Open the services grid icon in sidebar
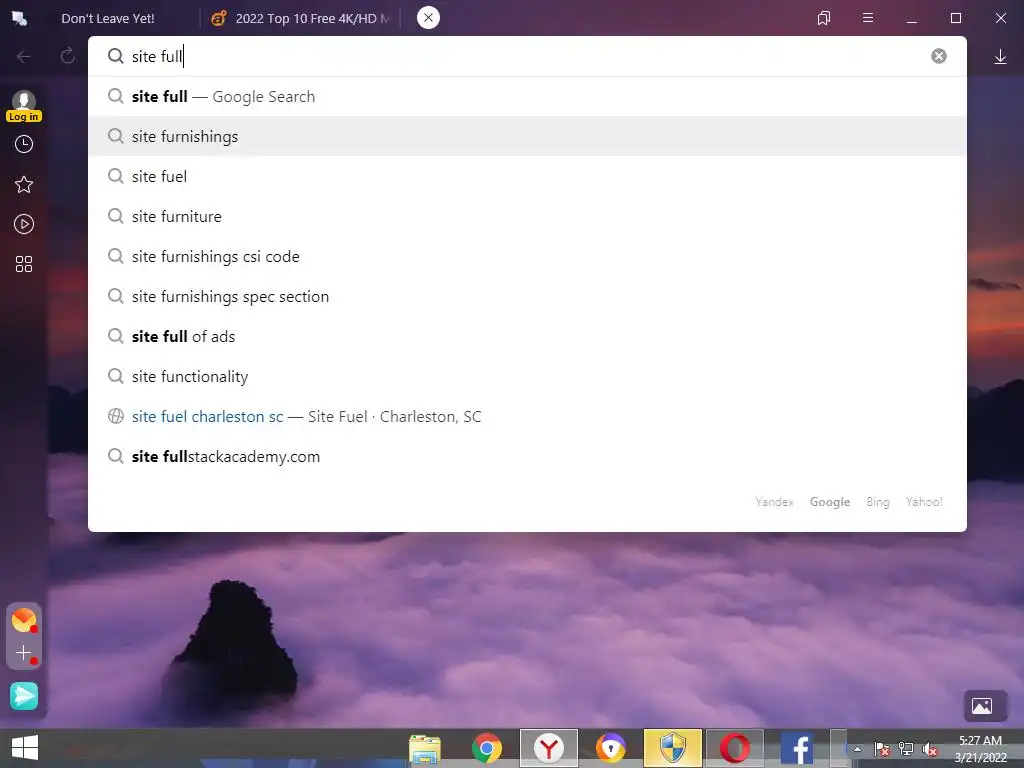Screen dimensions: 1024x768 click(x=24, y=264)
